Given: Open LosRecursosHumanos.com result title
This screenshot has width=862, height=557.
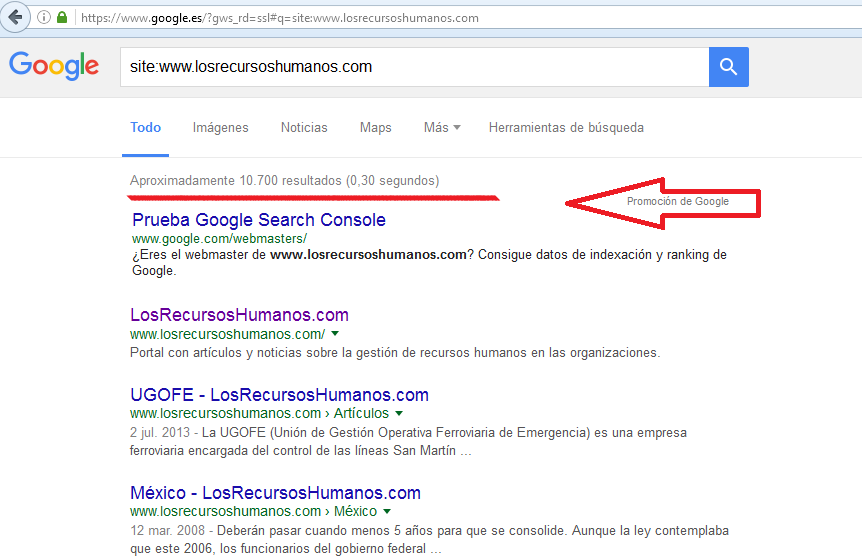Looking at the screenshot, I should pyautogui.click(x=239, y=315).
